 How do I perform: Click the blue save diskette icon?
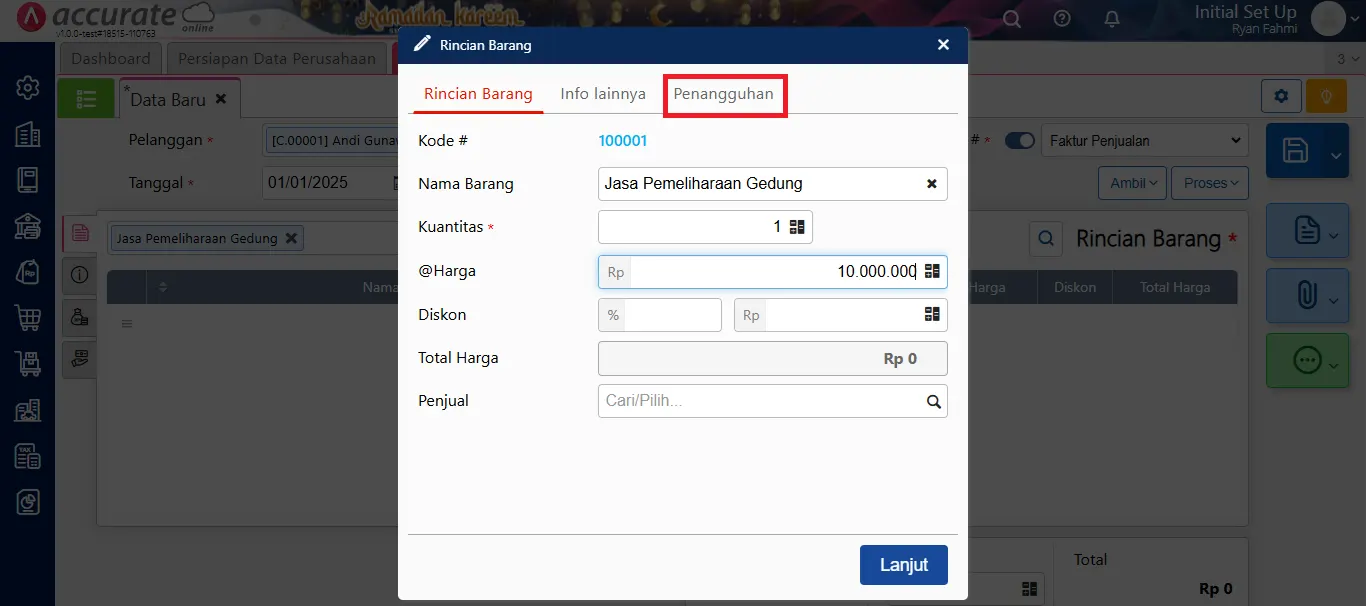point(1296,152)
